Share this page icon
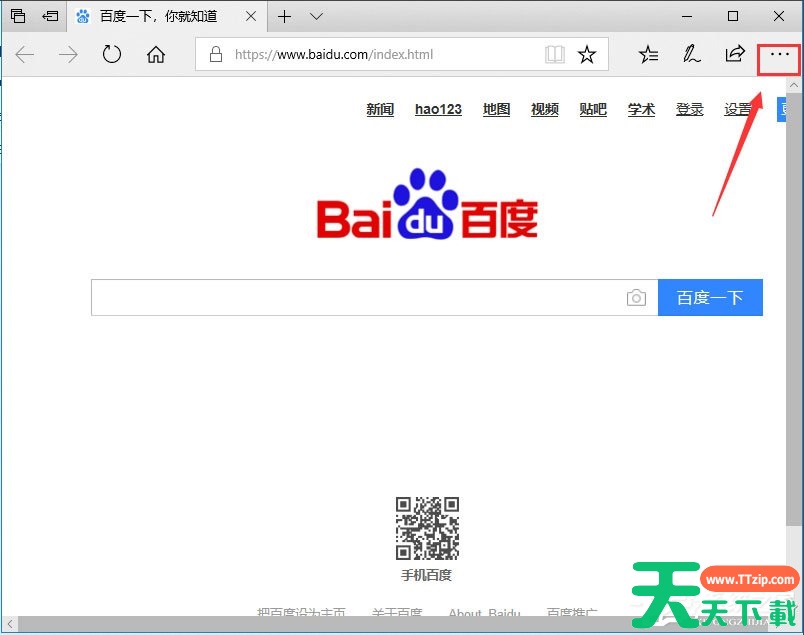The height and width of the screenshot is (635, 804). click(x=735, y=54)
